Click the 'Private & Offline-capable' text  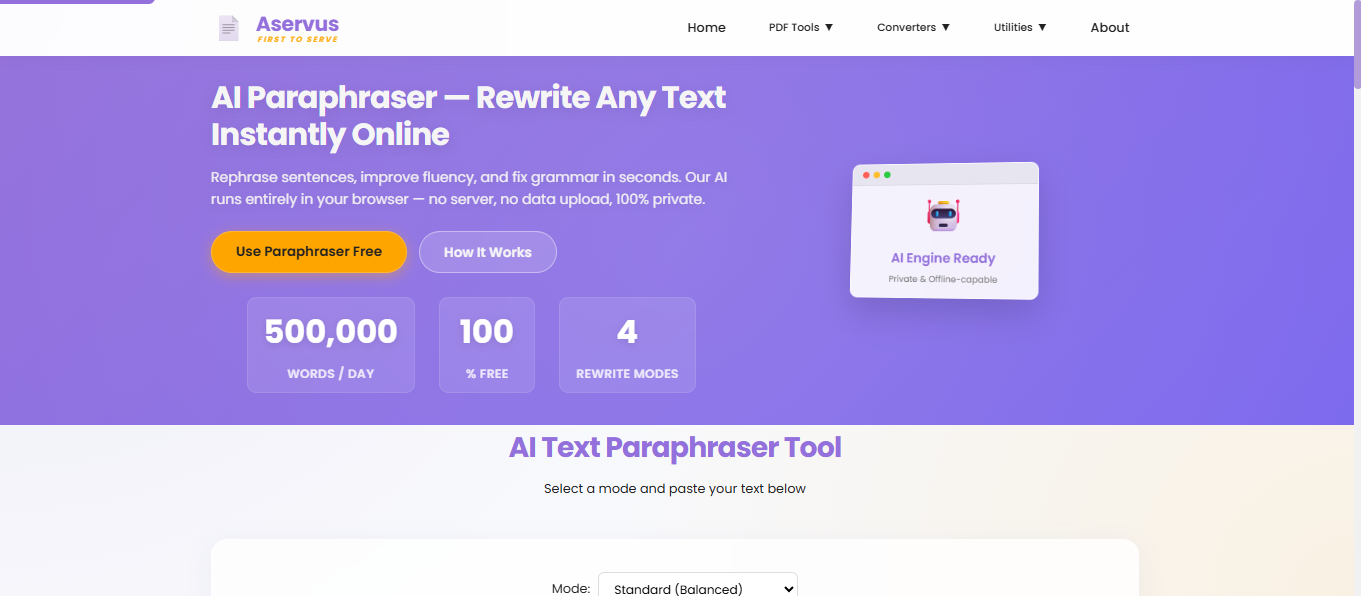tap(942, 277)
